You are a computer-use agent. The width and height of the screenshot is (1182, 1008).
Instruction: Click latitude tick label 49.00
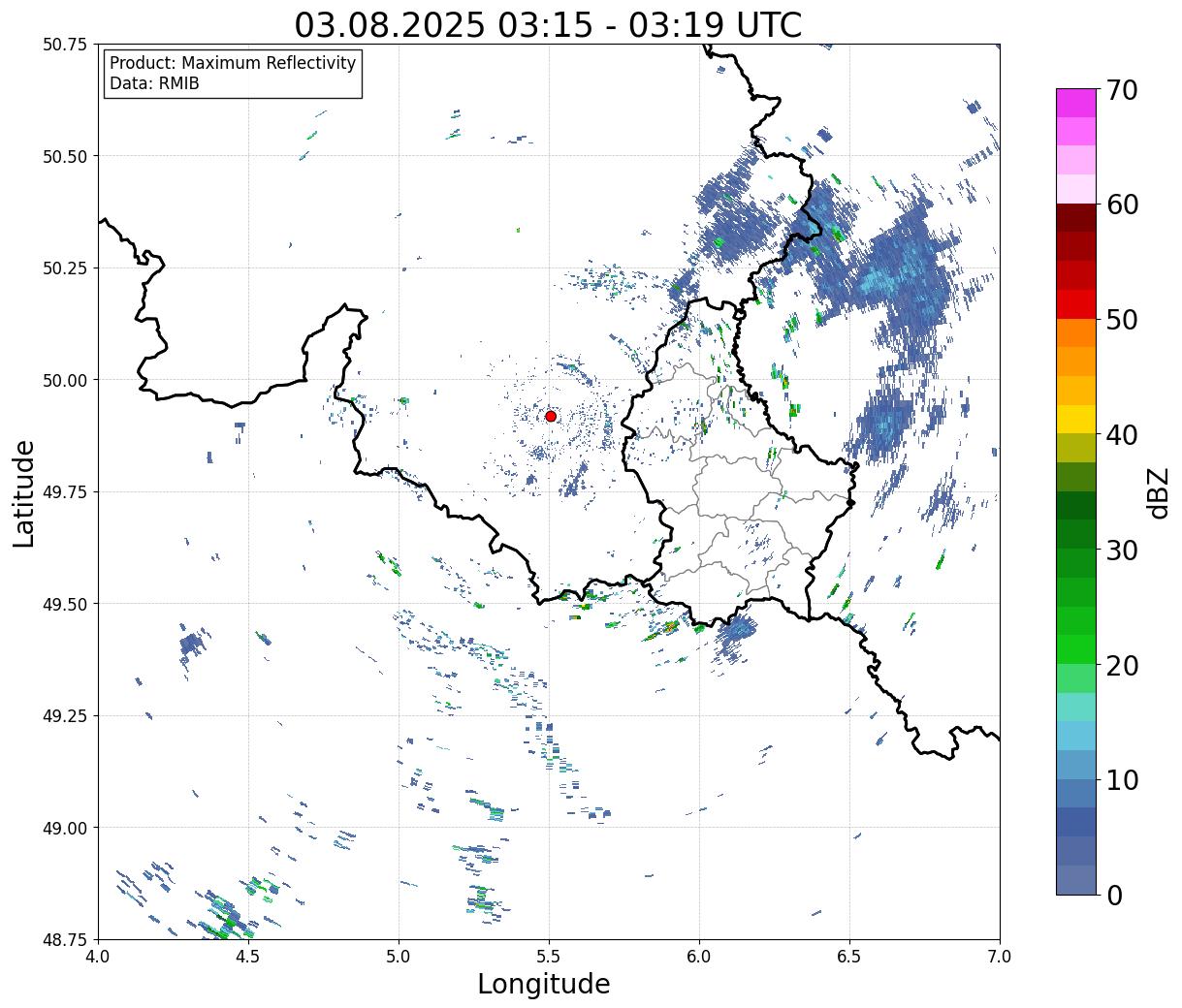[x=65, y=828]
